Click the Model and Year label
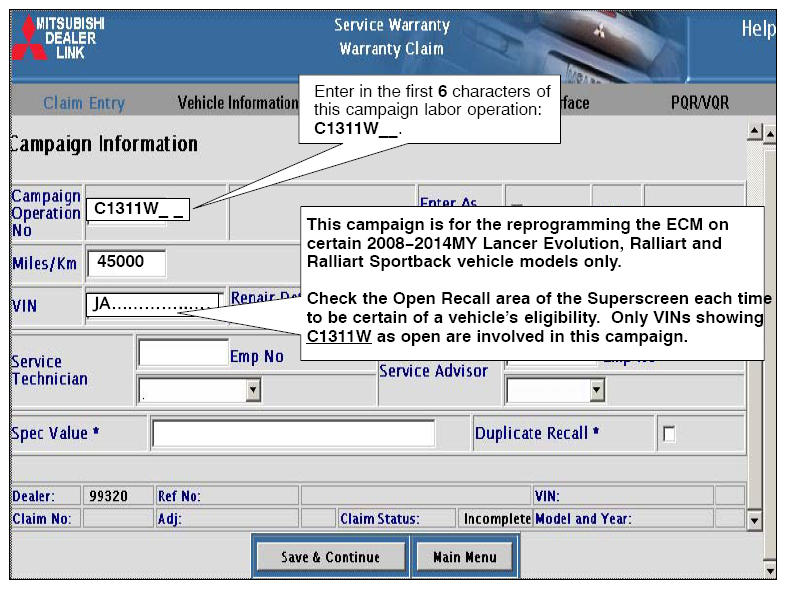 coord(583,518)
